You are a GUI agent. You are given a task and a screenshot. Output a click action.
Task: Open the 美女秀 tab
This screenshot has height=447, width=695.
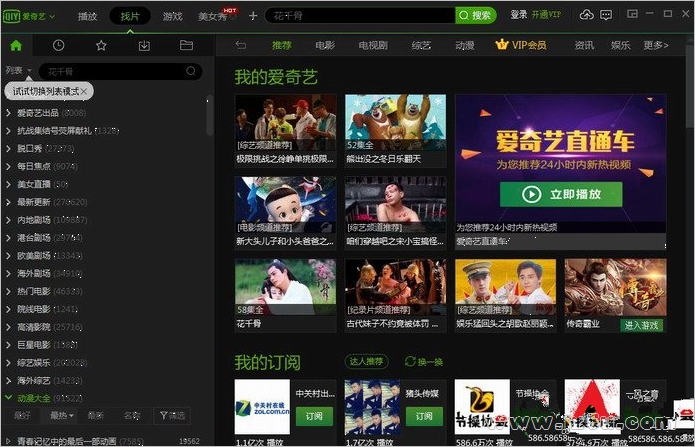pyautogui.click(x=213, y=16)
